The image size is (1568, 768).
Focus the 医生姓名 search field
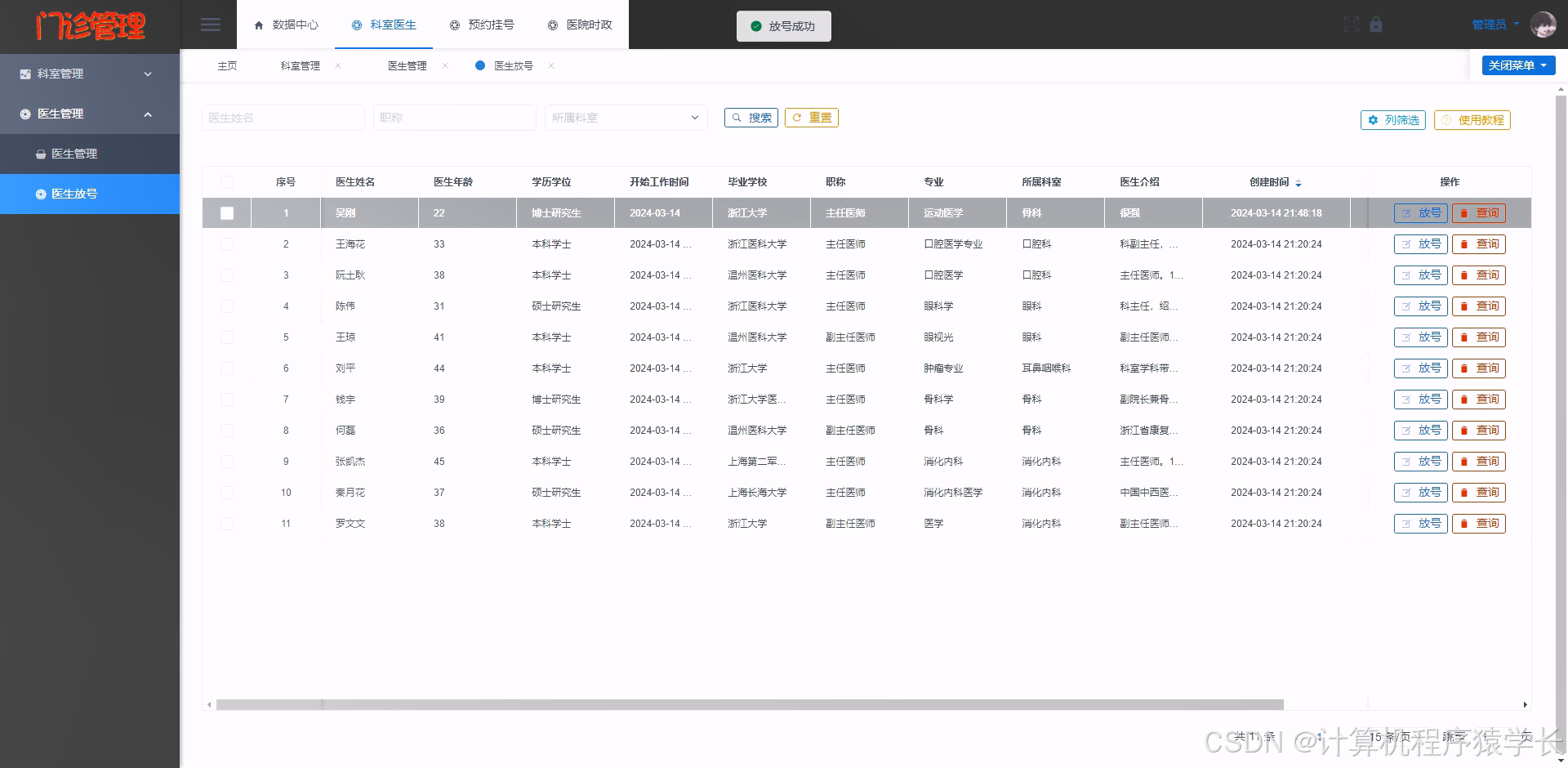(283, 118)
